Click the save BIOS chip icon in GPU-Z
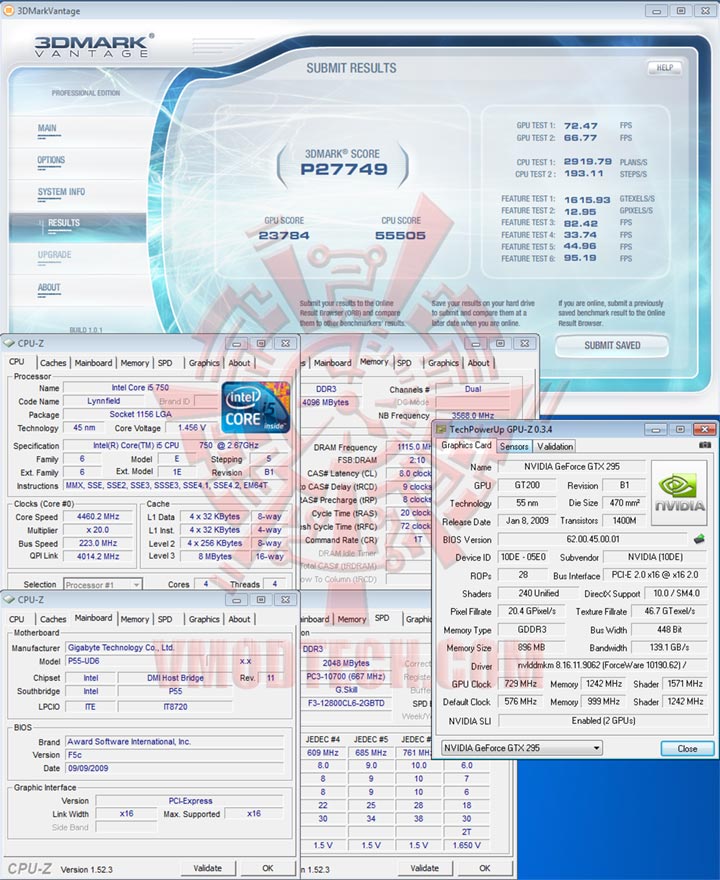The width and height of the screenshot is (720, 880). pyautogui.click(x=699, y=539)
